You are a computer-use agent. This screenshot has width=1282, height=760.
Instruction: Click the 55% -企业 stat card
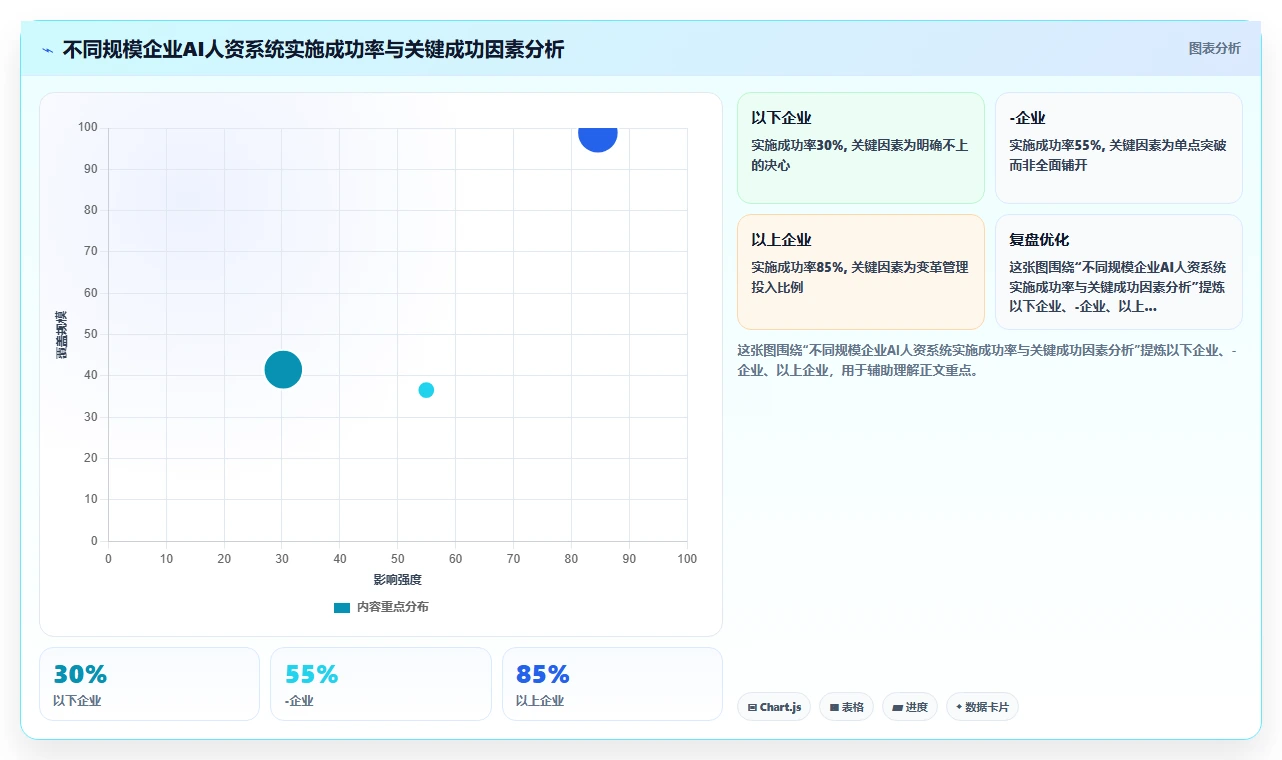pos(381,684)
